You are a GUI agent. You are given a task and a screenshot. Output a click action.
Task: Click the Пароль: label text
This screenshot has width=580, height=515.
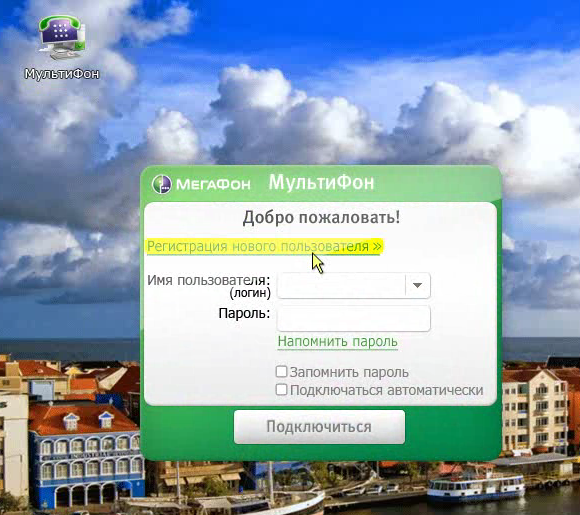pos(244,313)
